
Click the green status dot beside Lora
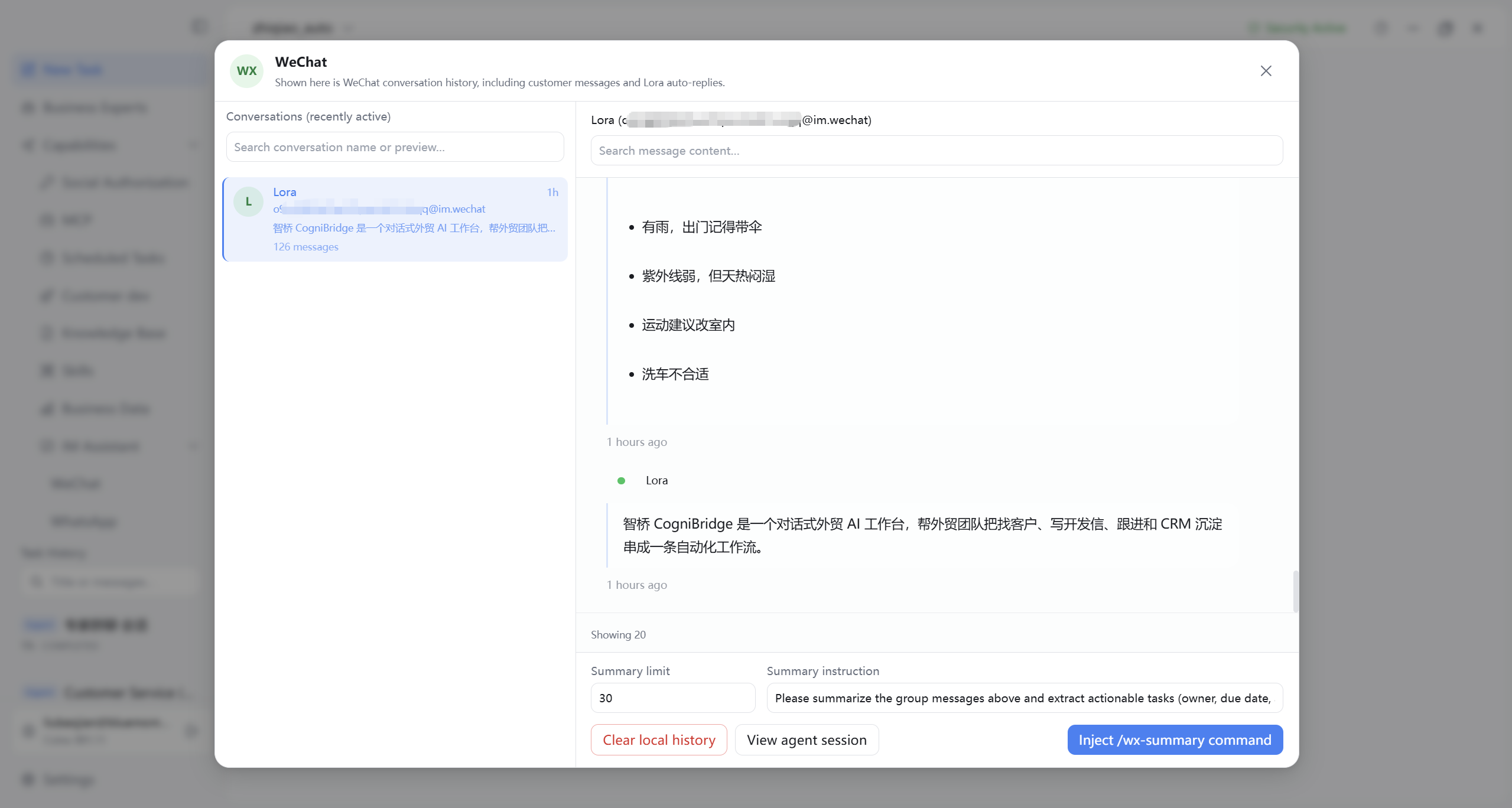click(621, 481)
